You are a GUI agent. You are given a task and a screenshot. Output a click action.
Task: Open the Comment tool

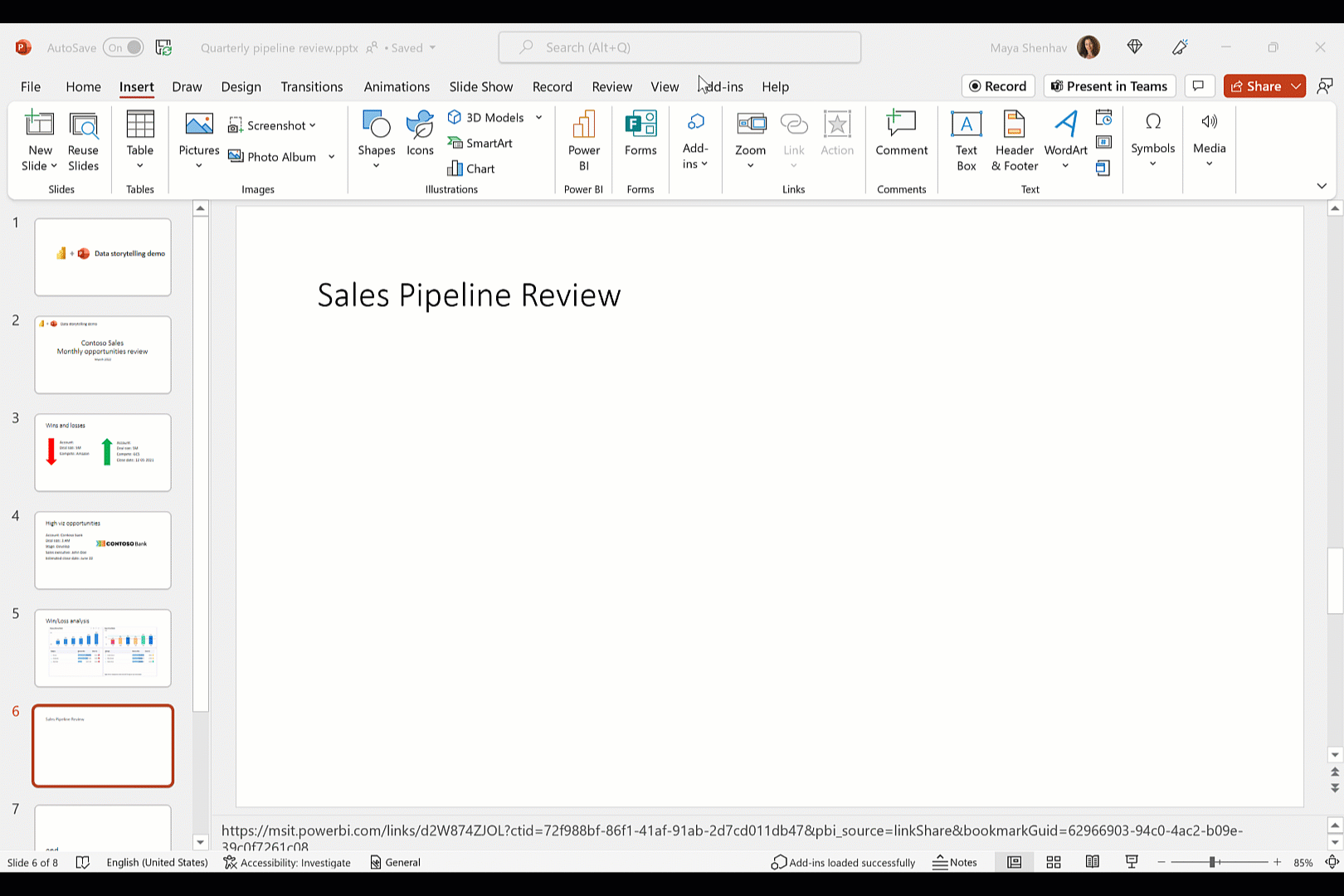tap(901, 137)
